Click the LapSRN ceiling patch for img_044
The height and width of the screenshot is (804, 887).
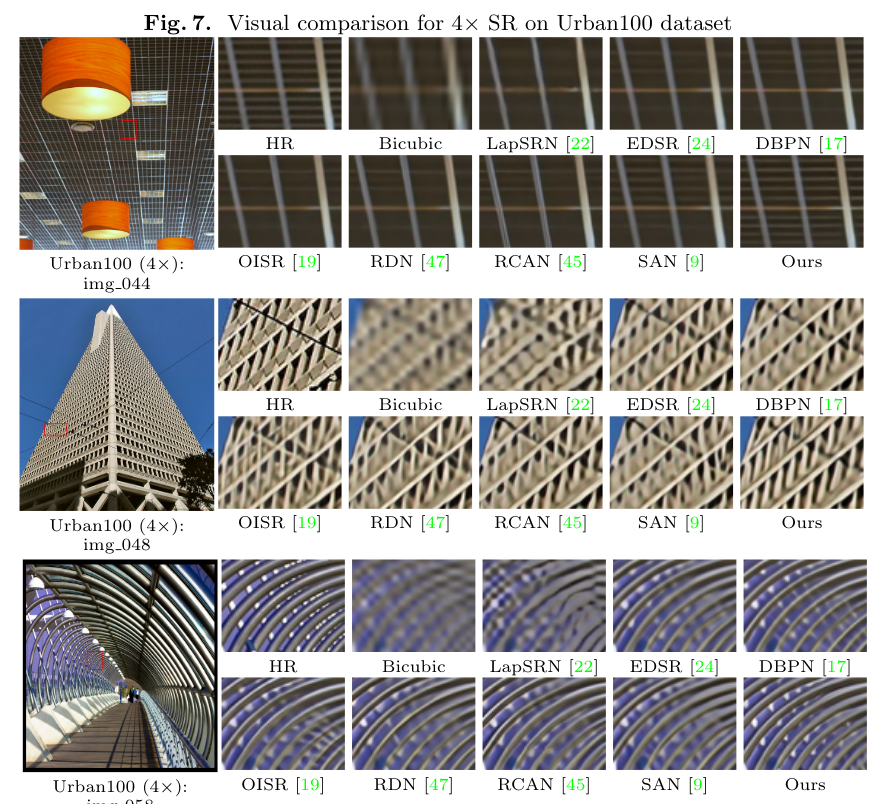click(541, 84)
